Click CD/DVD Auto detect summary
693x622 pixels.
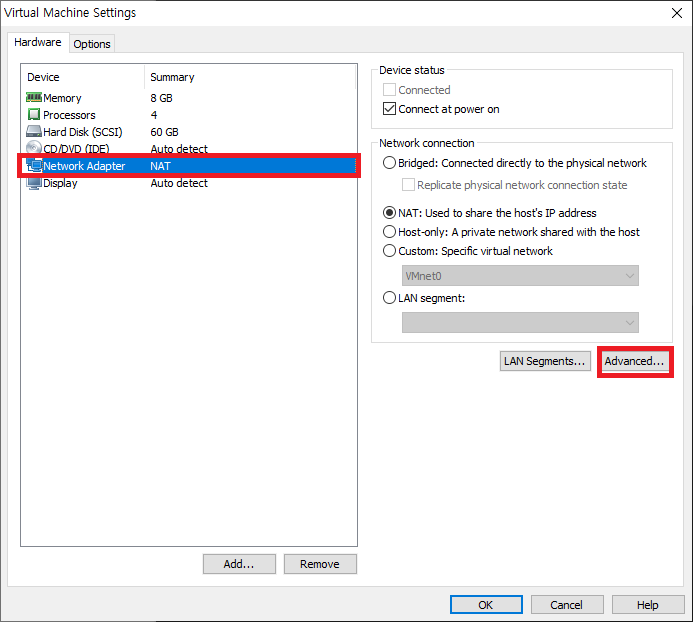coord(179,149)
